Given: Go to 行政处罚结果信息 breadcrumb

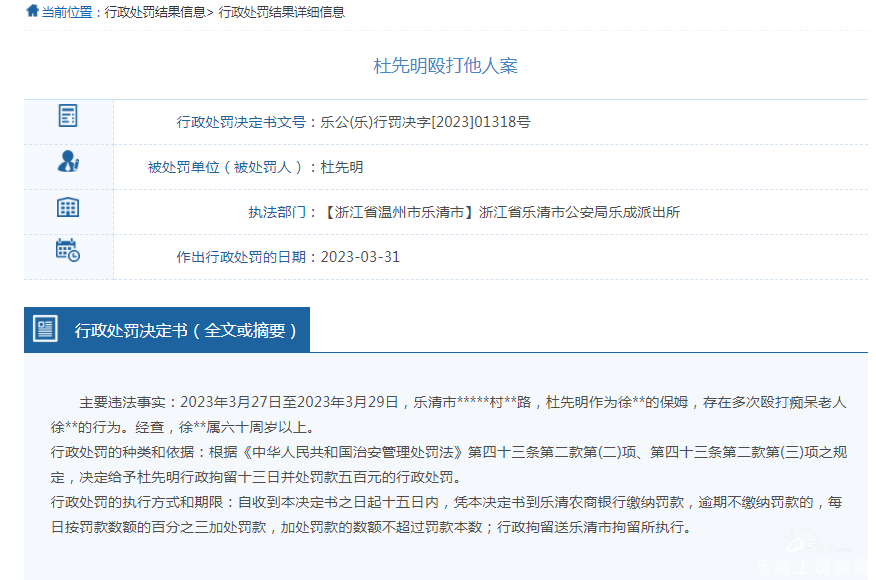Looking at the screenshot, I should pos(155,12).
